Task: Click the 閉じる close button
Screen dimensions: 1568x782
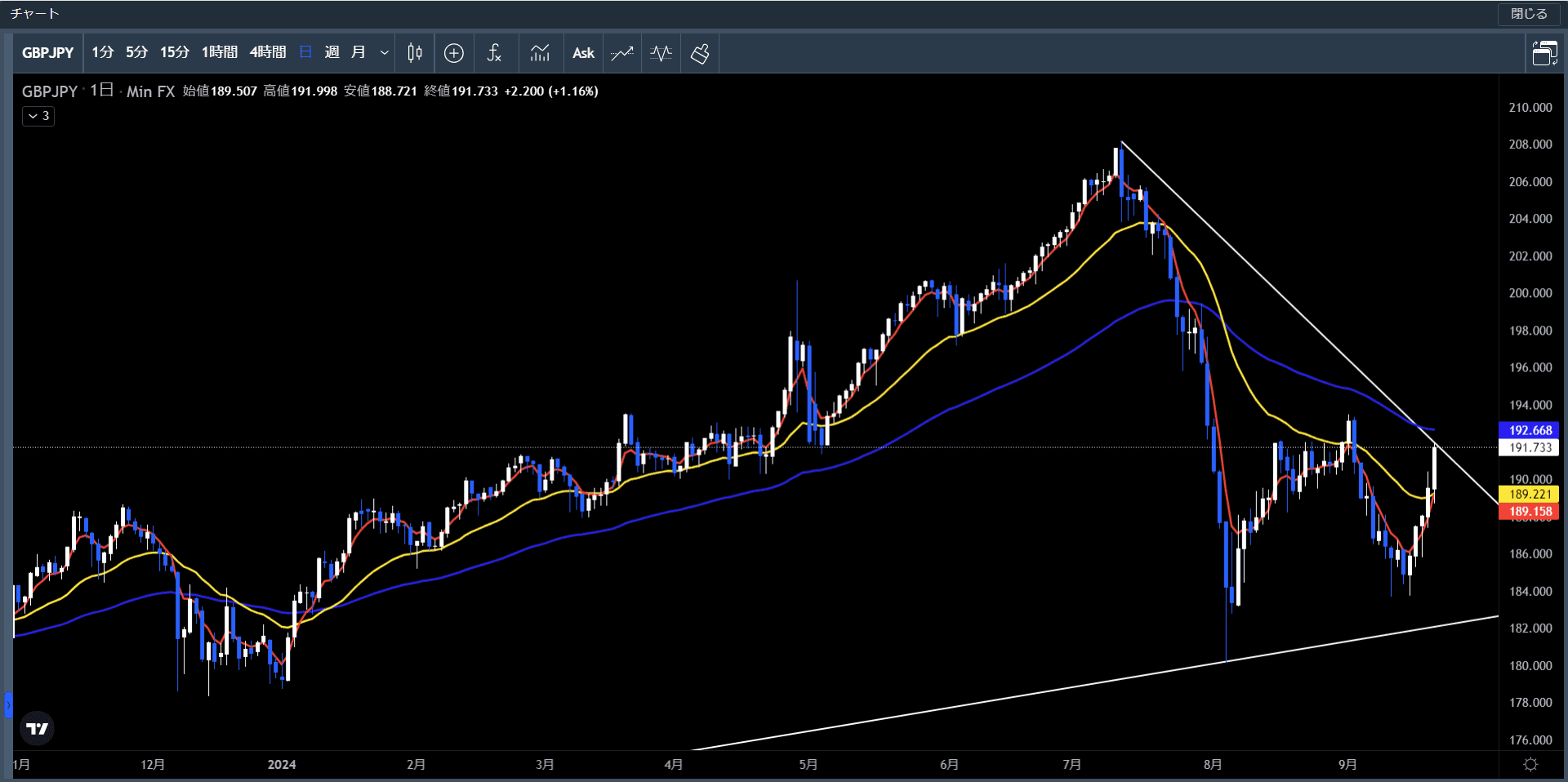Action: coord(1529,14)
